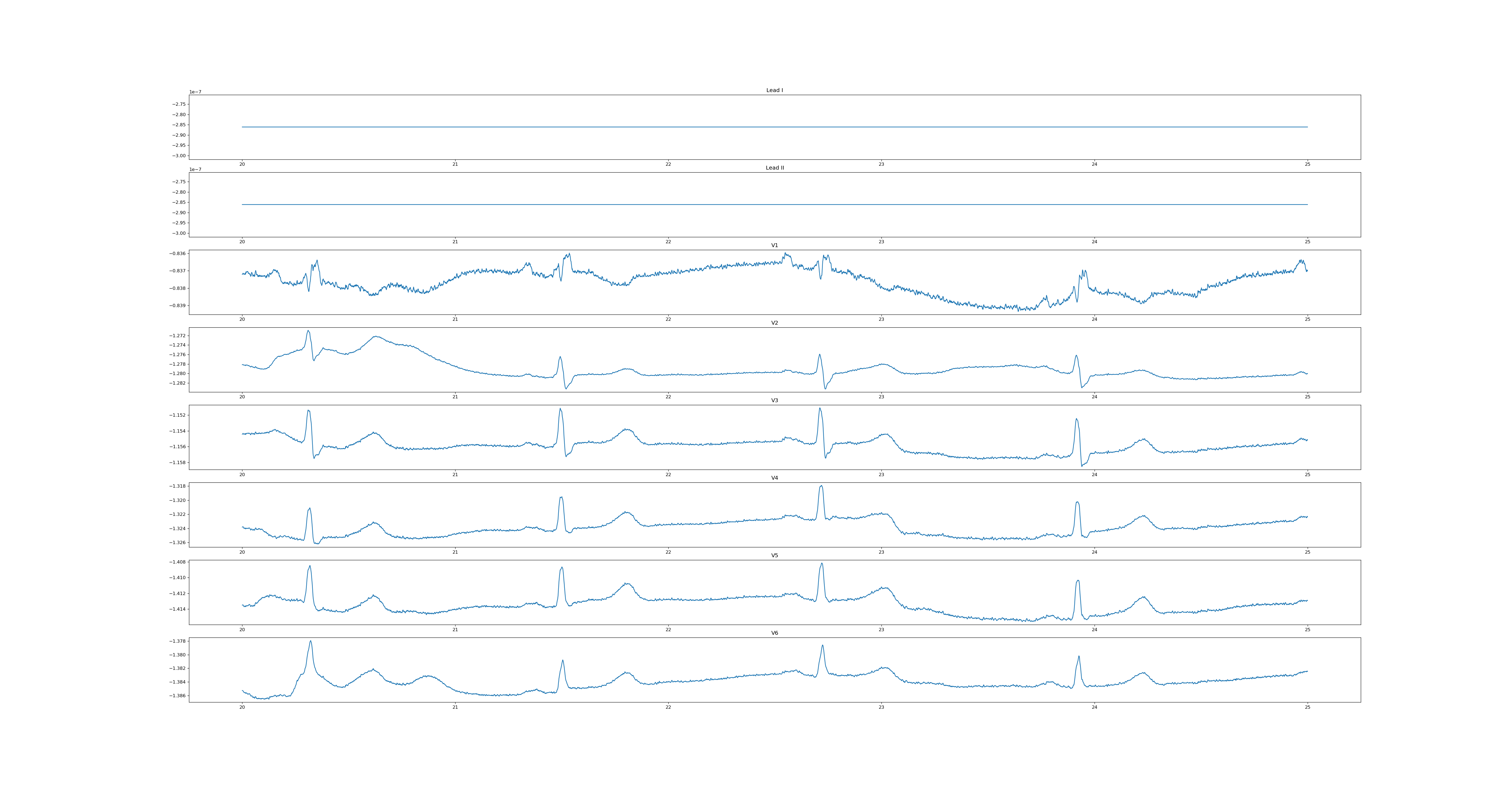The height and width of the screenshot is (789, 1512).
Task: Click the -1.318 y-axis label in V4
Action: pyautogui.click(x=178, y=486)
